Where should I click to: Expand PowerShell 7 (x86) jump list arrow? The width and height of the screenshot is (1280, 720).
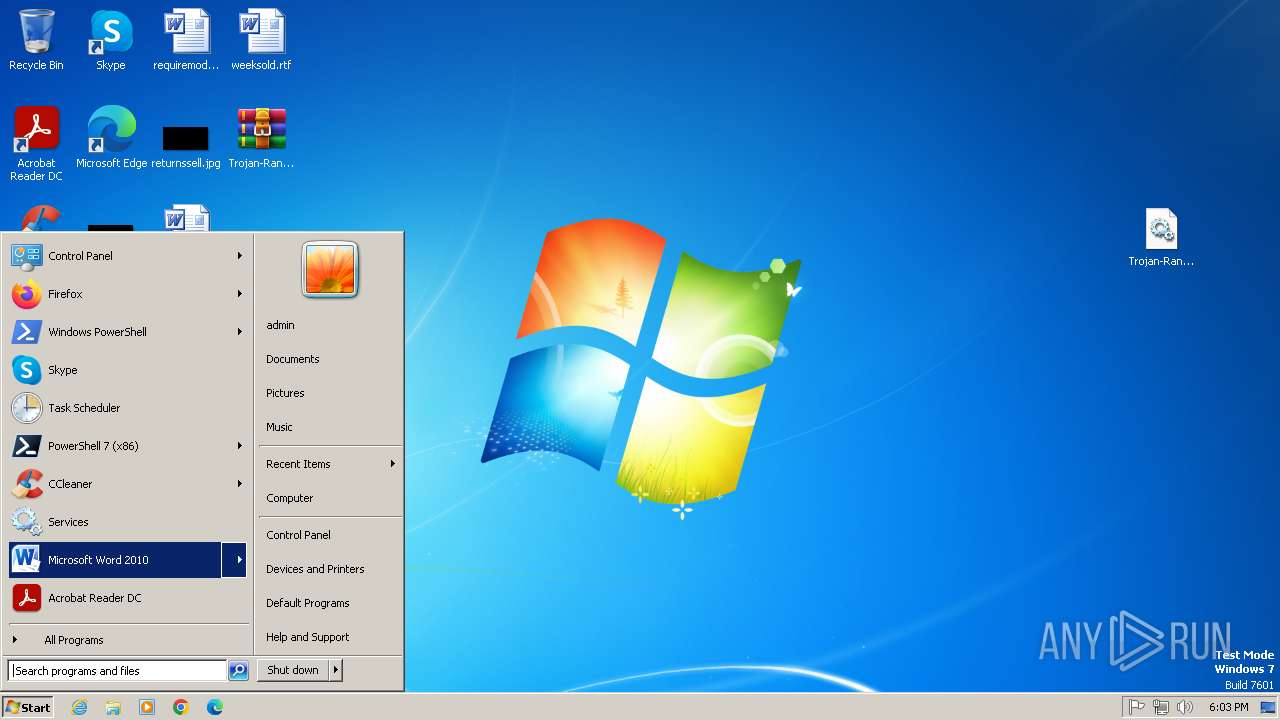tap(239, 446)
